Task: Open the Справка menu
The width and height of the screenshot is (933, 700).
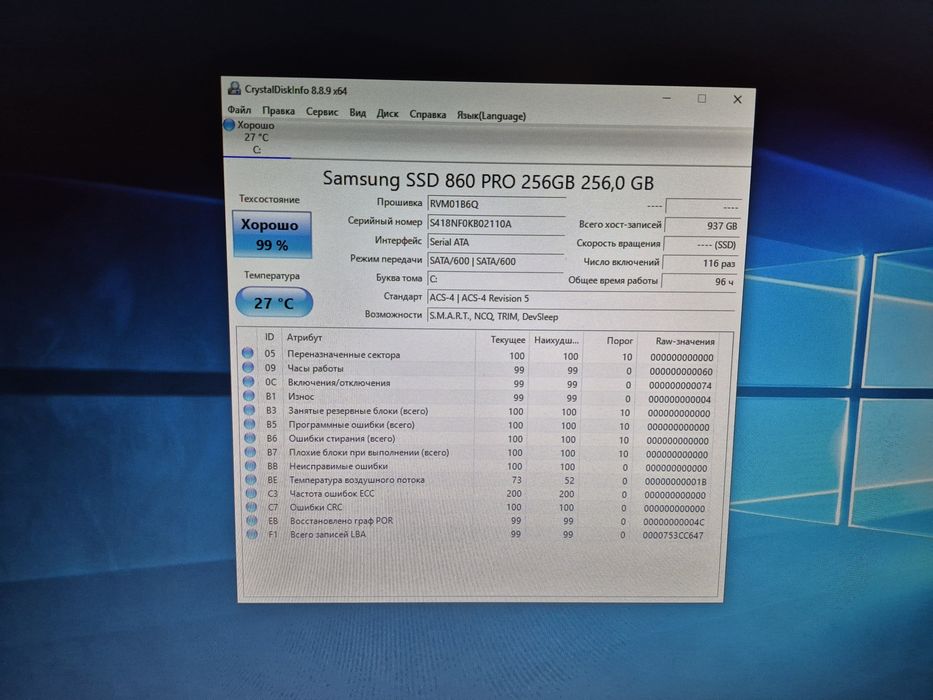Action: coord(428,114)
